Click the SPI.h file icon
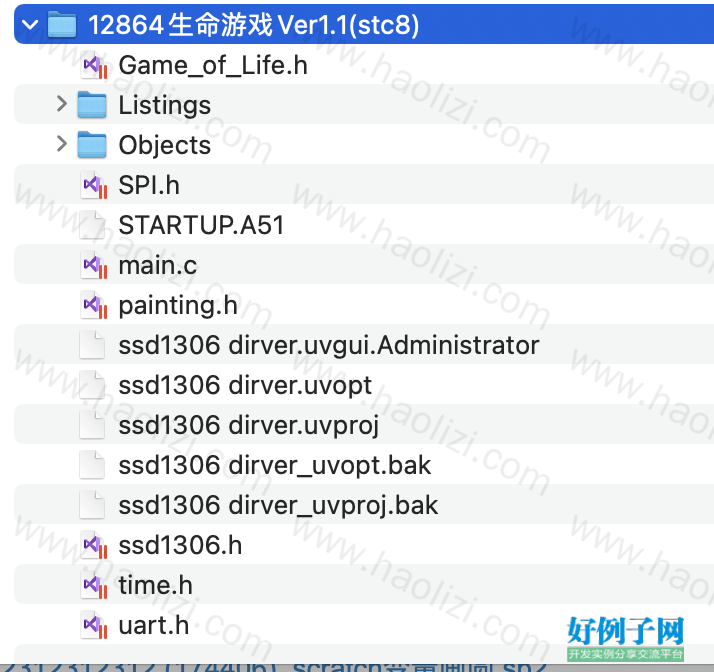Screen dimensions: 714x672 click(94, 185)
